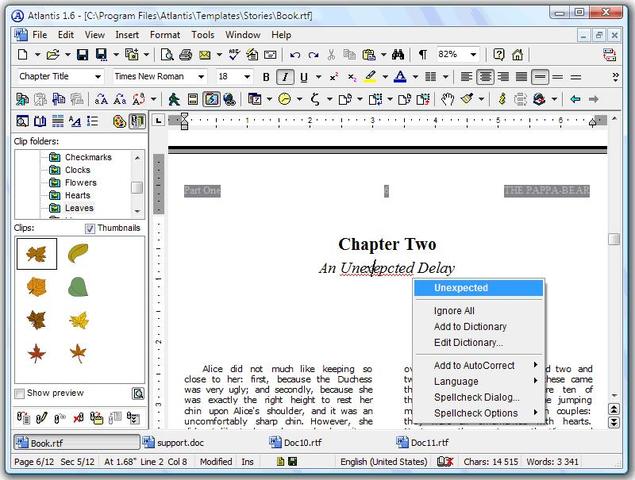Expand the font color dropdown arrow
This screenshot has width=635, height=480.
[x=415, y=77]
